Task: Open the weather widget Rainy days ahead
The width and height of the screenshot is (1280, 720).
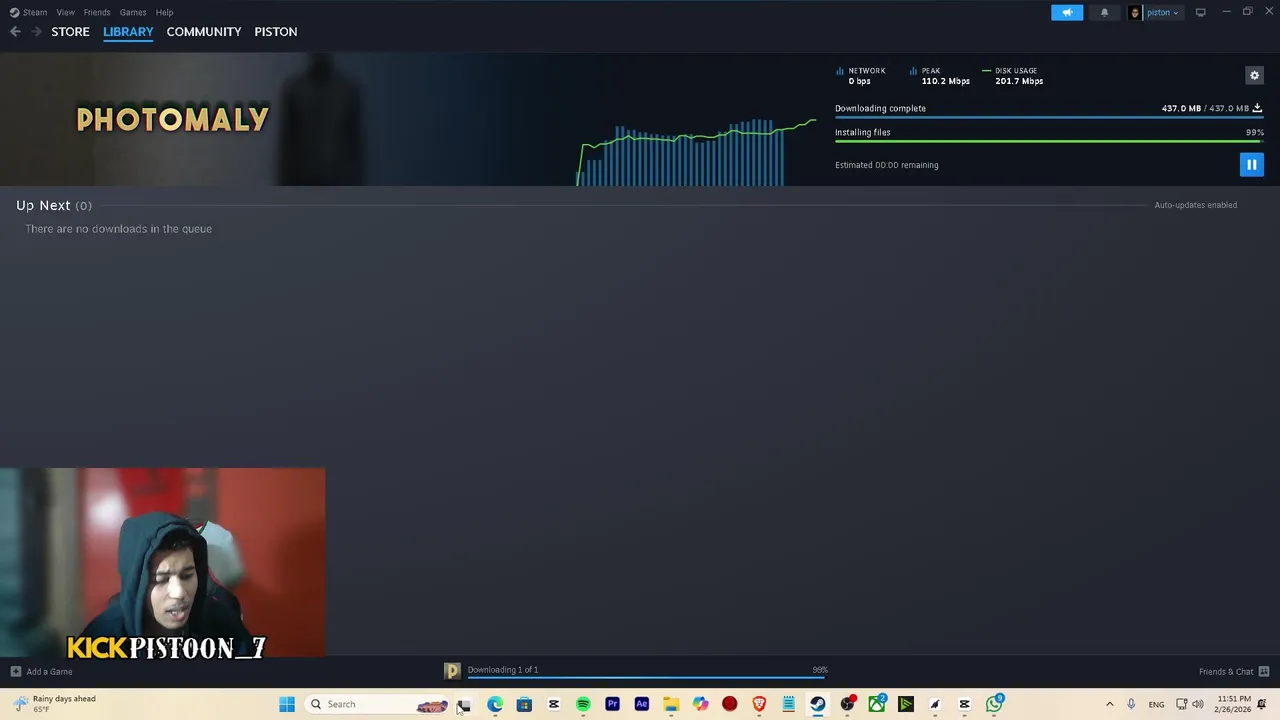Action: coord(55,704)
